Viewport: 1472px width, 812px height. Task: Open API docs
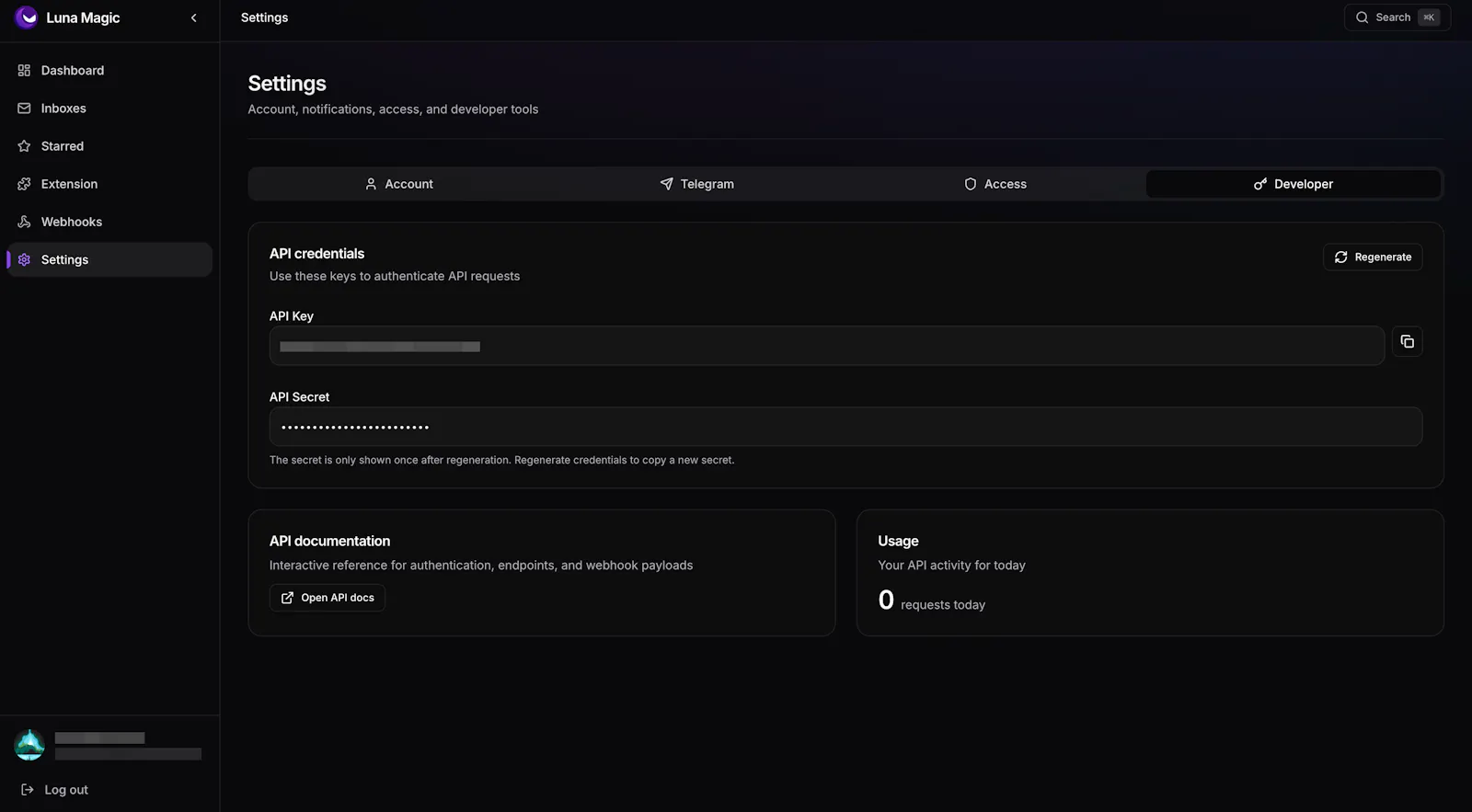click(x=327, y=598)
